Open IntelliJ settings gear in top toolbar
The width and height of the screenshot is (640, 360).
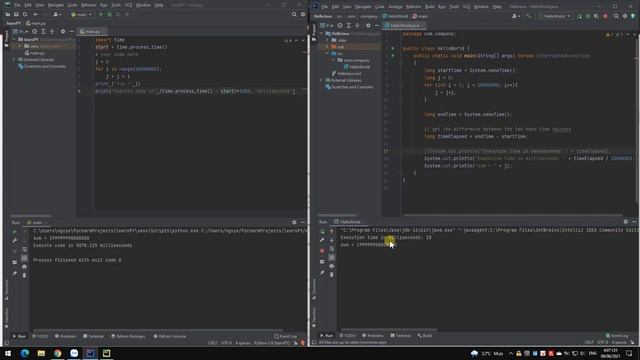click(625, 16)
